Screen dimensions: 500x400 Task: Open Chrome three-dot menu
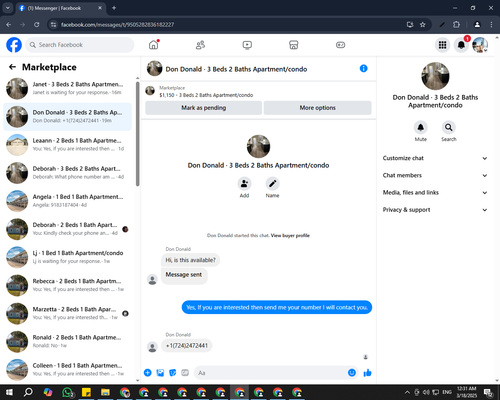pyautogui.click(x=491, y=24)
